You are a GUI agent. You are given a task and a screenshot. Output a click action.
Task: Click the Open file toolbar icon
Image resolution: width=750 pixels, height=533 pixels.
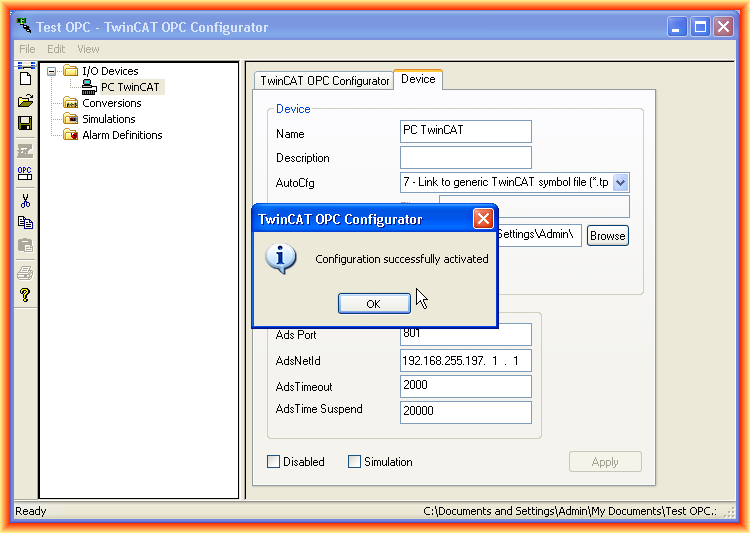[x=25, y=101]
